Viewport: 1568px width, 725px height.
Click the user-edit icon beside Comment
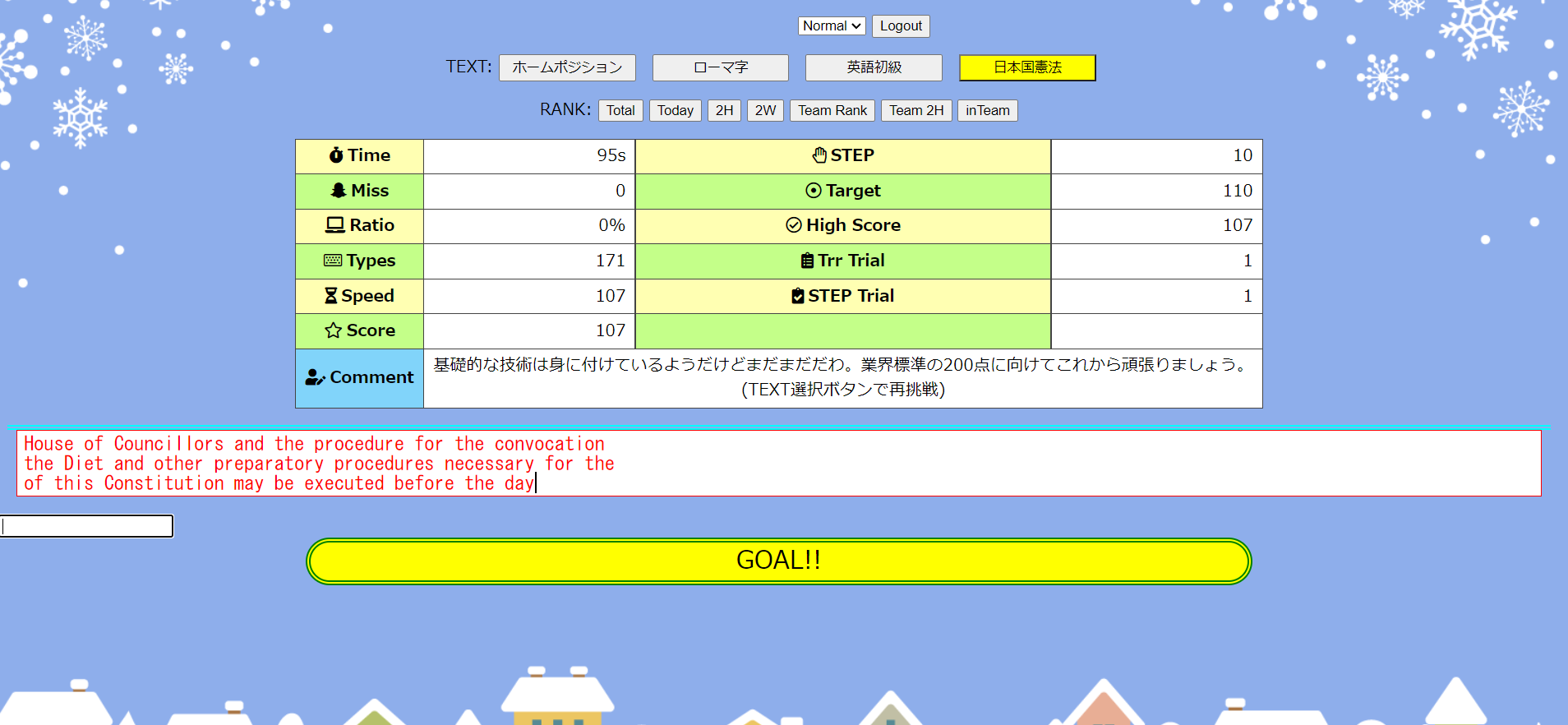coord(315,377)
